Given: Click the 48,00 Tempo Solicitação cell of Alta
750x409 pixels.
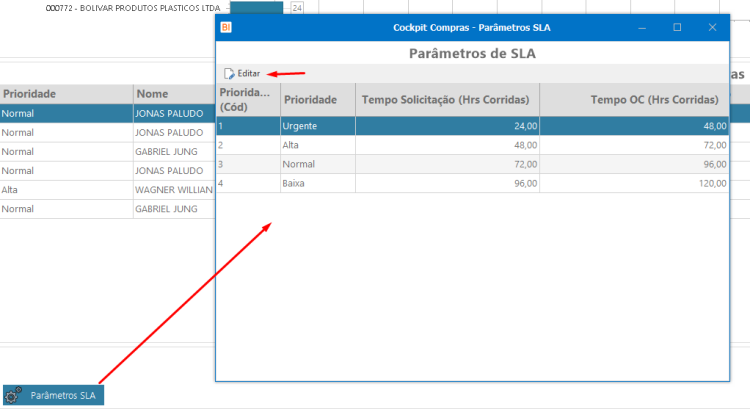Looking at the screenshot, I should coord(447,145).
